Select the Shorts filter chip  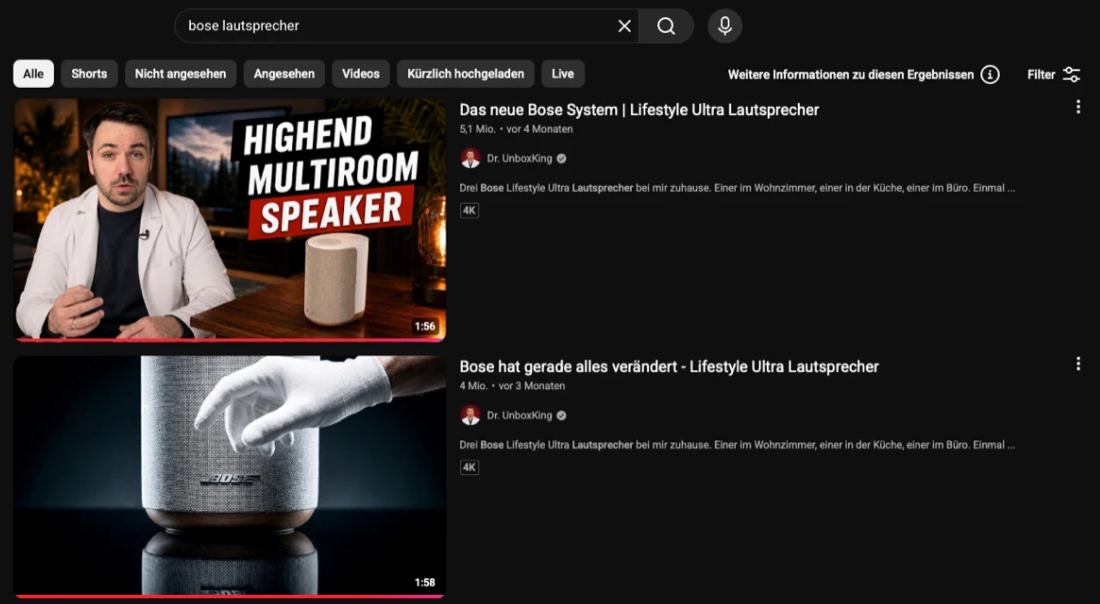click(x=89, y=74)
